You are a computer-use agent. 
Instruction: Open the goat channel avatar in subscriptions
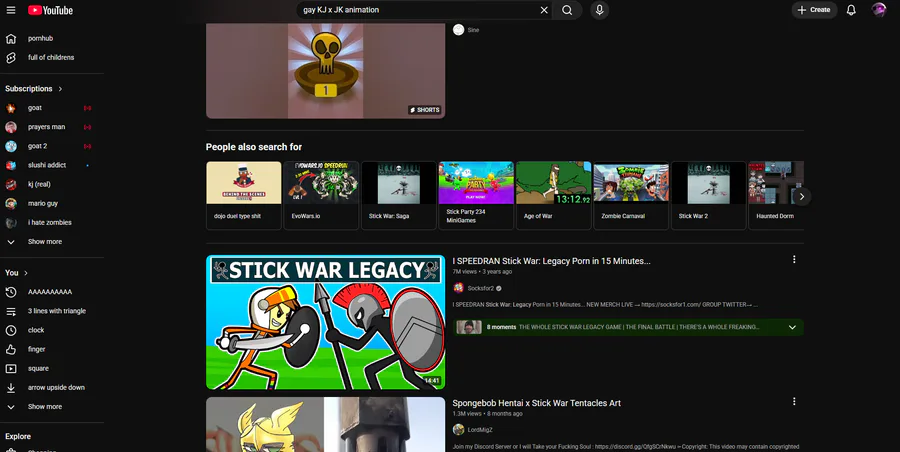(x=11, y=108)
